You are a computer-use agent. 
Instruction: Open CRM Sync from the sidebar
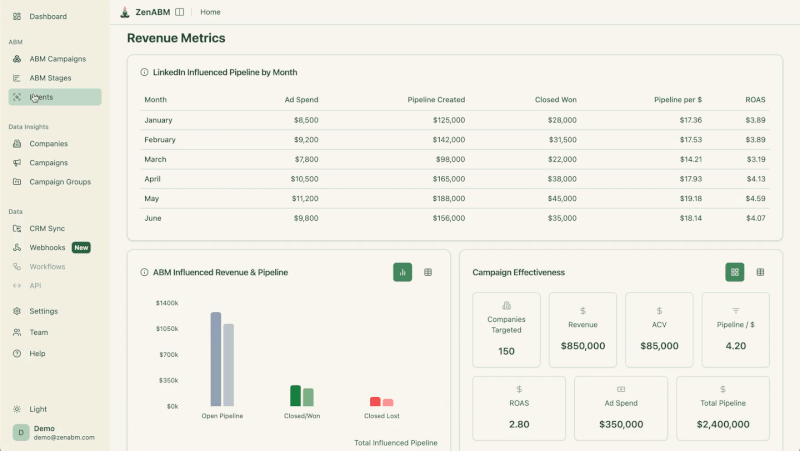[46, 229]
